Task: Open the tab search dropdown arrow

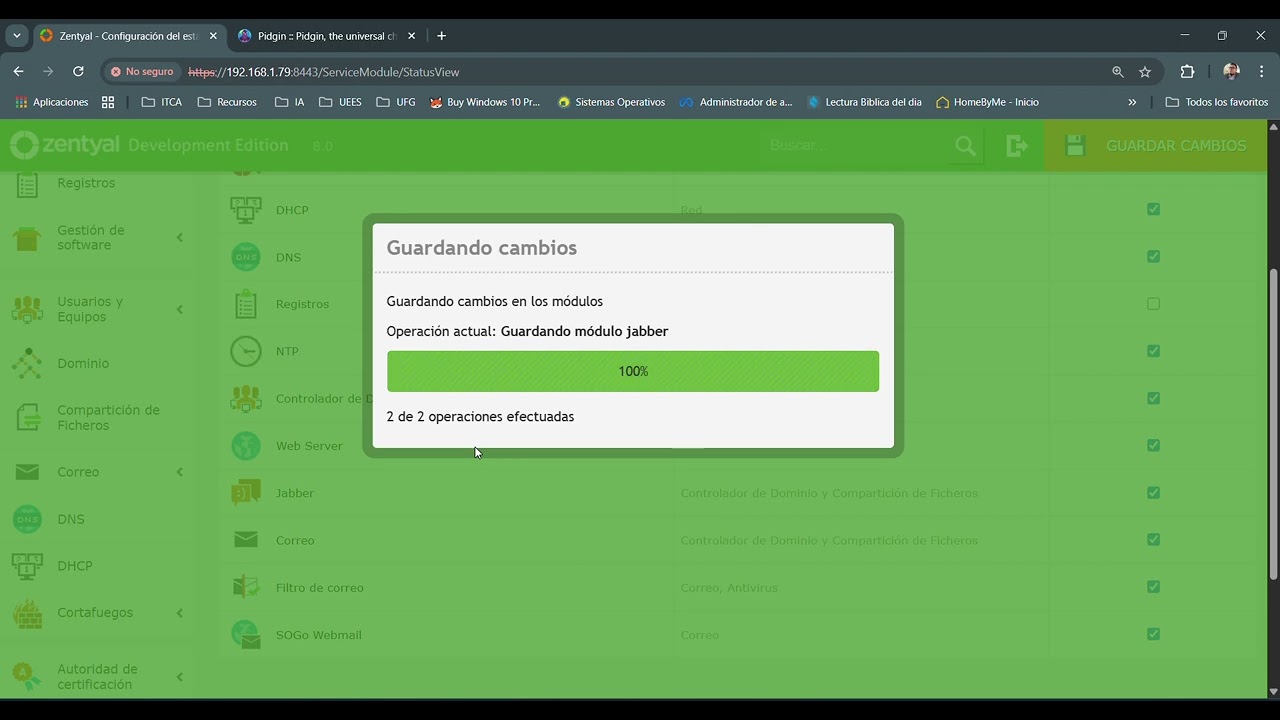Action: 17,36
